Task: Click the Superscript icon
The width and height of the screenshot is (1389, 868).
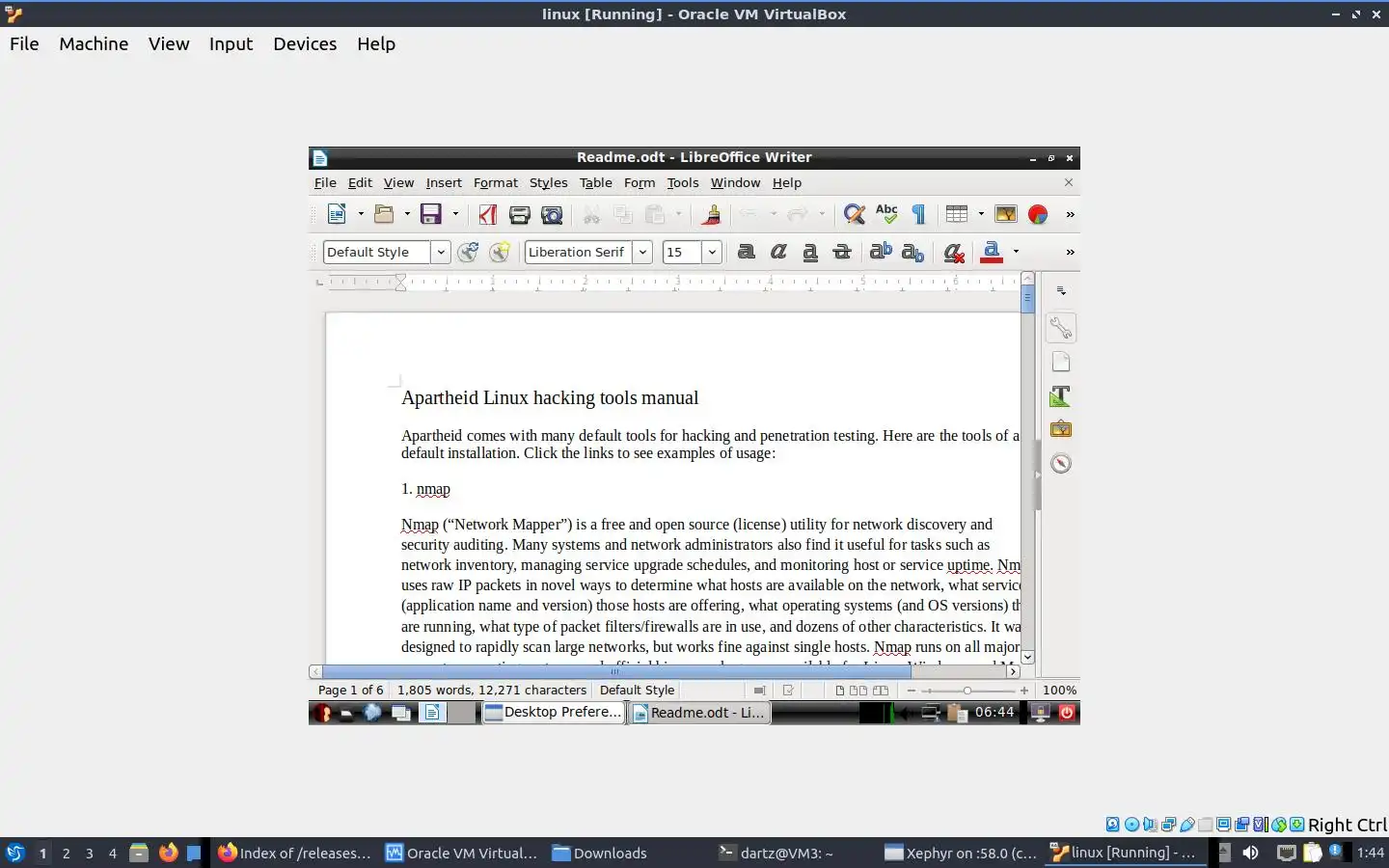Action: (881, 252)
